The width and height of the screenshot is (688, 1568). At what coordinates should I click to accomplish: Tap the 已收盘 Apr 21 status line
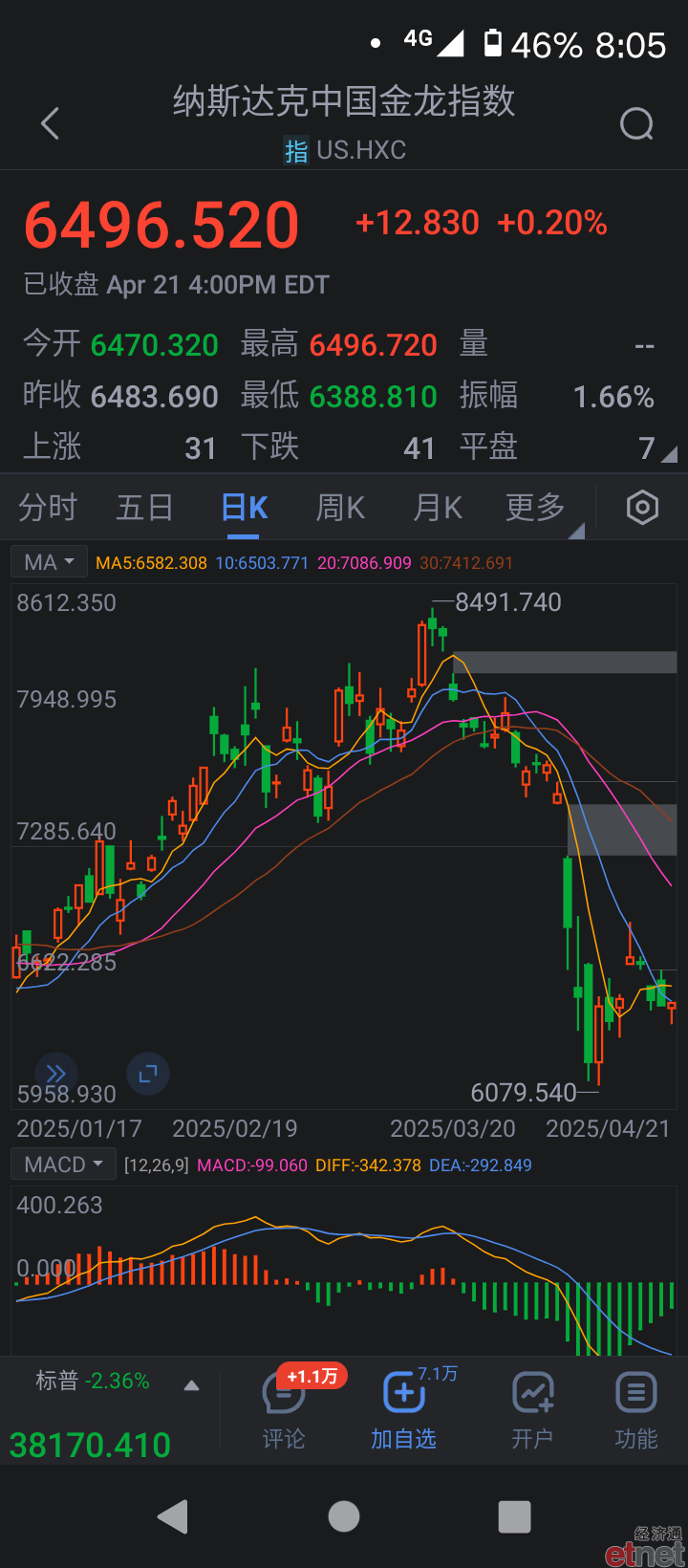click(x=176, y=285)
